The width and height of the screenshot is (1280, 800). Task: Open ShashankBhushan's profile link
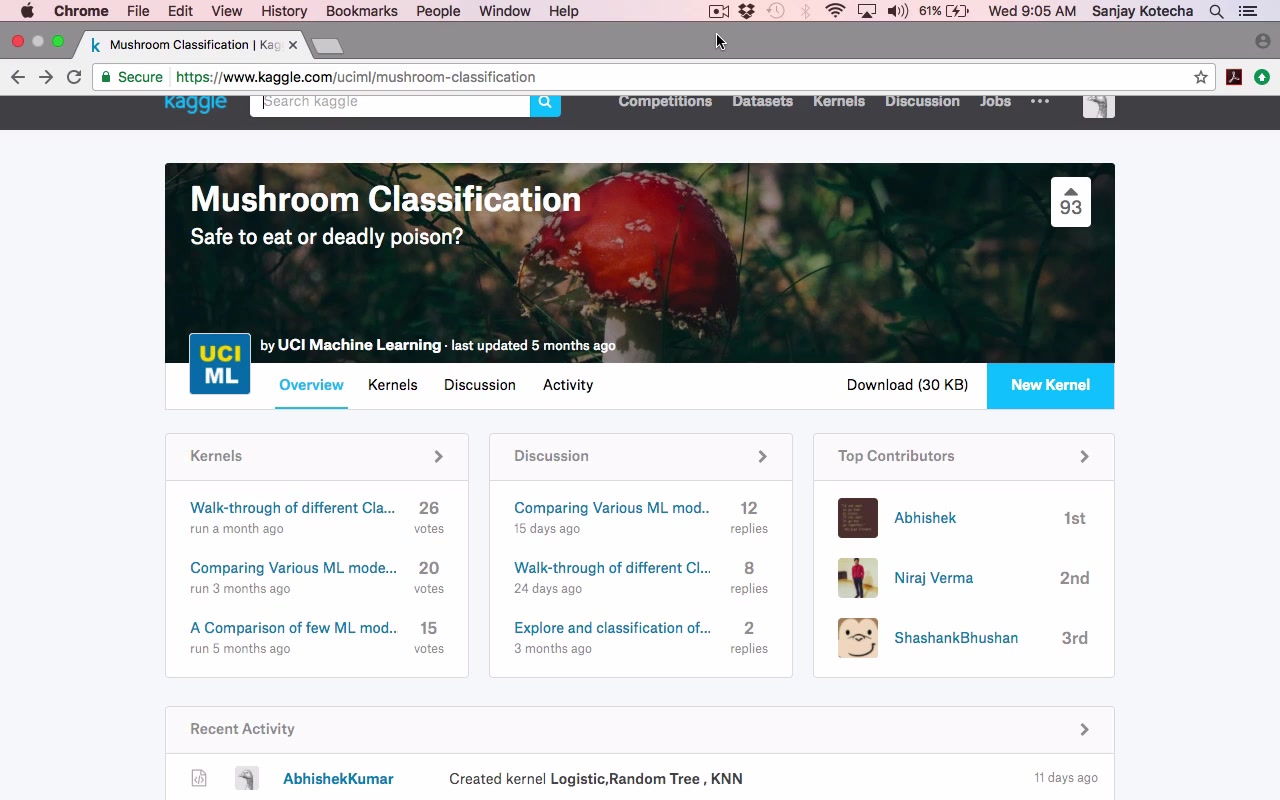(956, 638)
